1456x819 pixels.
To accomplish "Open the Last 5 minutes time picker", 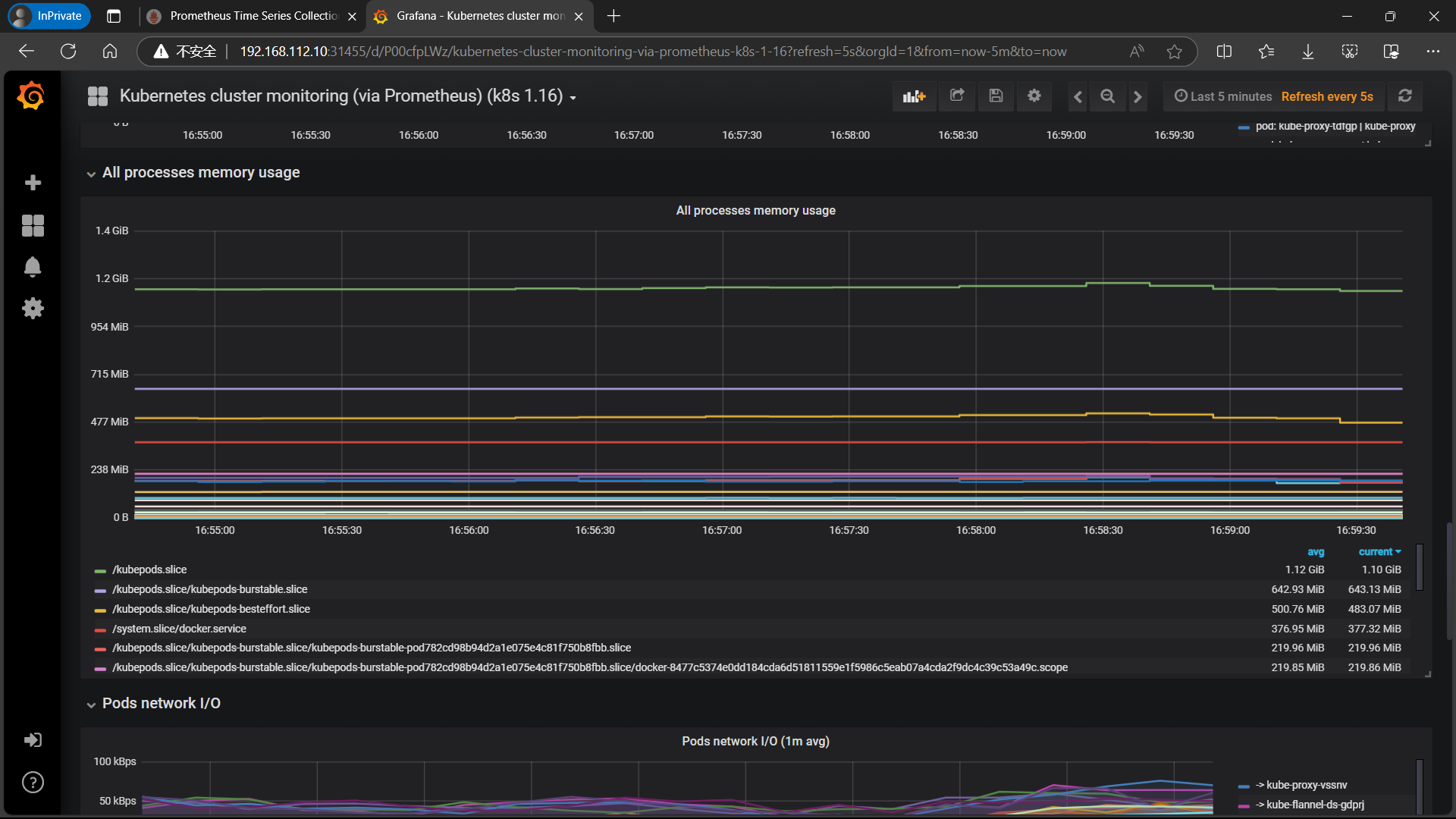I will pos(1223,96).
